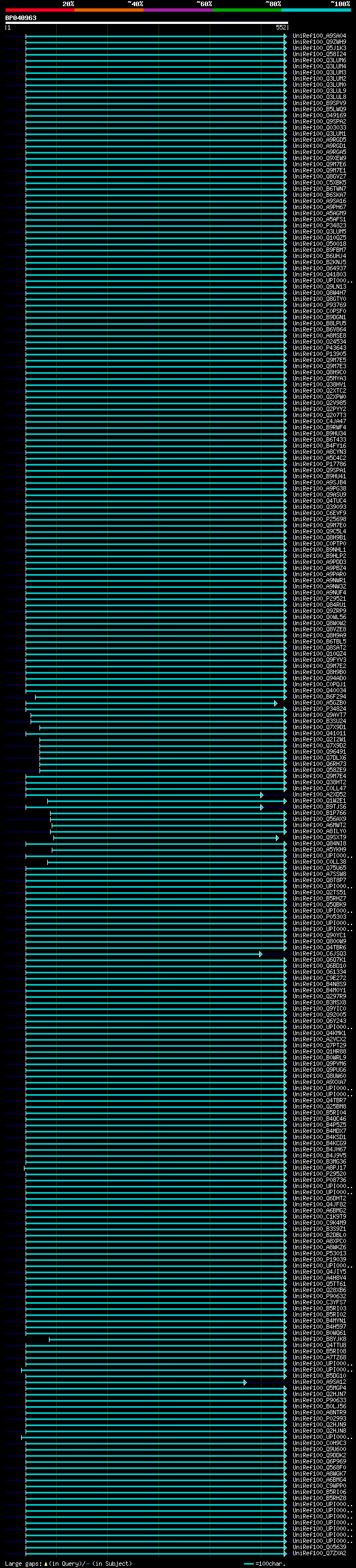The height and width of the screenshot is (1568, 356).
Task: Select the UniRef100_B3SU24 label
Action: [319, 721]
